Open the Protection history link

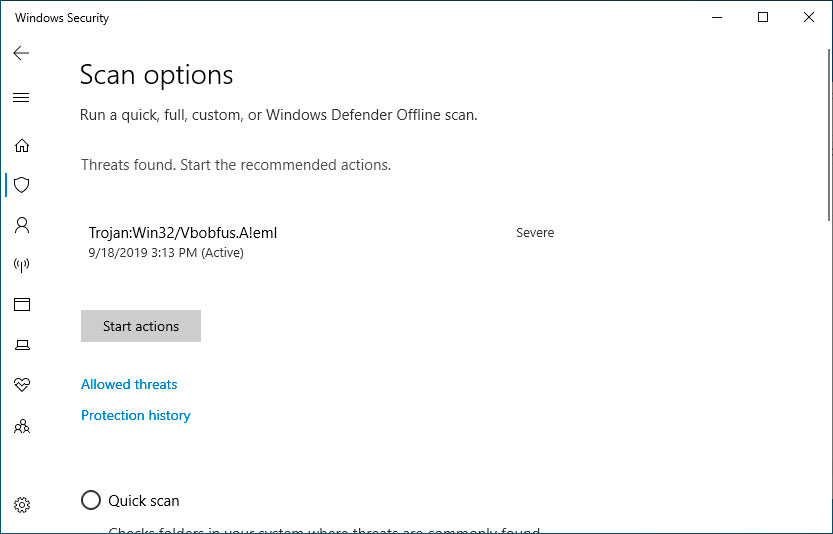point(135,415)
